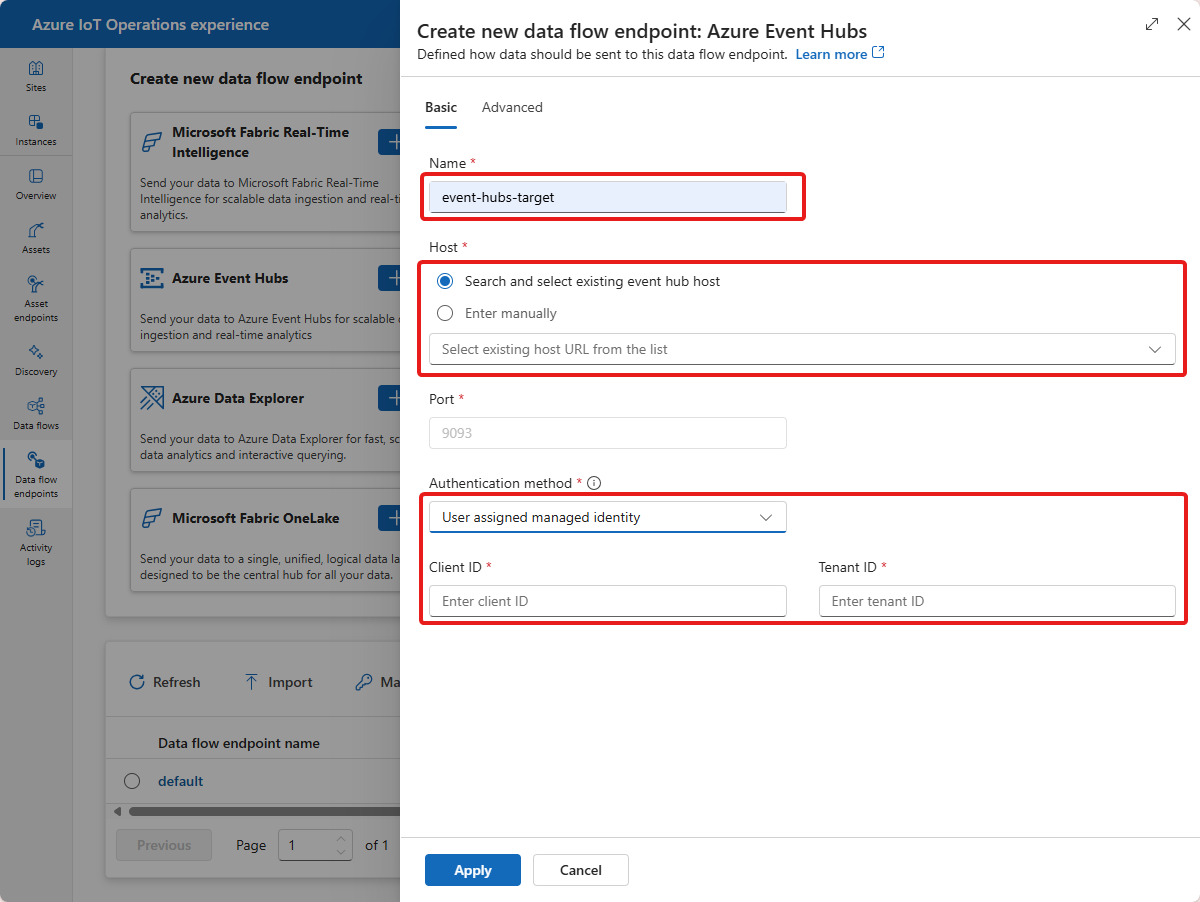The height and width of the screenshot is (902, 1200).
Task: Select the 'Enter manually' host option
Action: [x=445, y=313]
